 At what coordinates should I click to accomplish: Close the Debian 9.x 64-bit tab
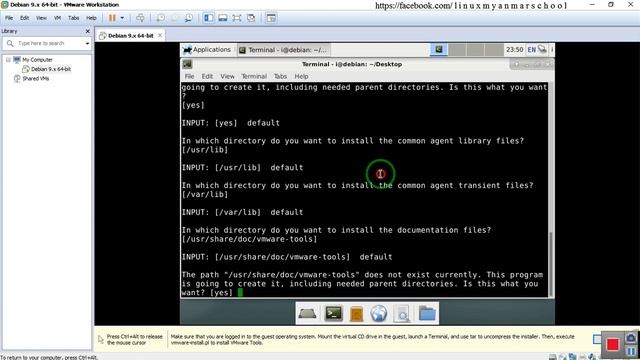point(160,36)
